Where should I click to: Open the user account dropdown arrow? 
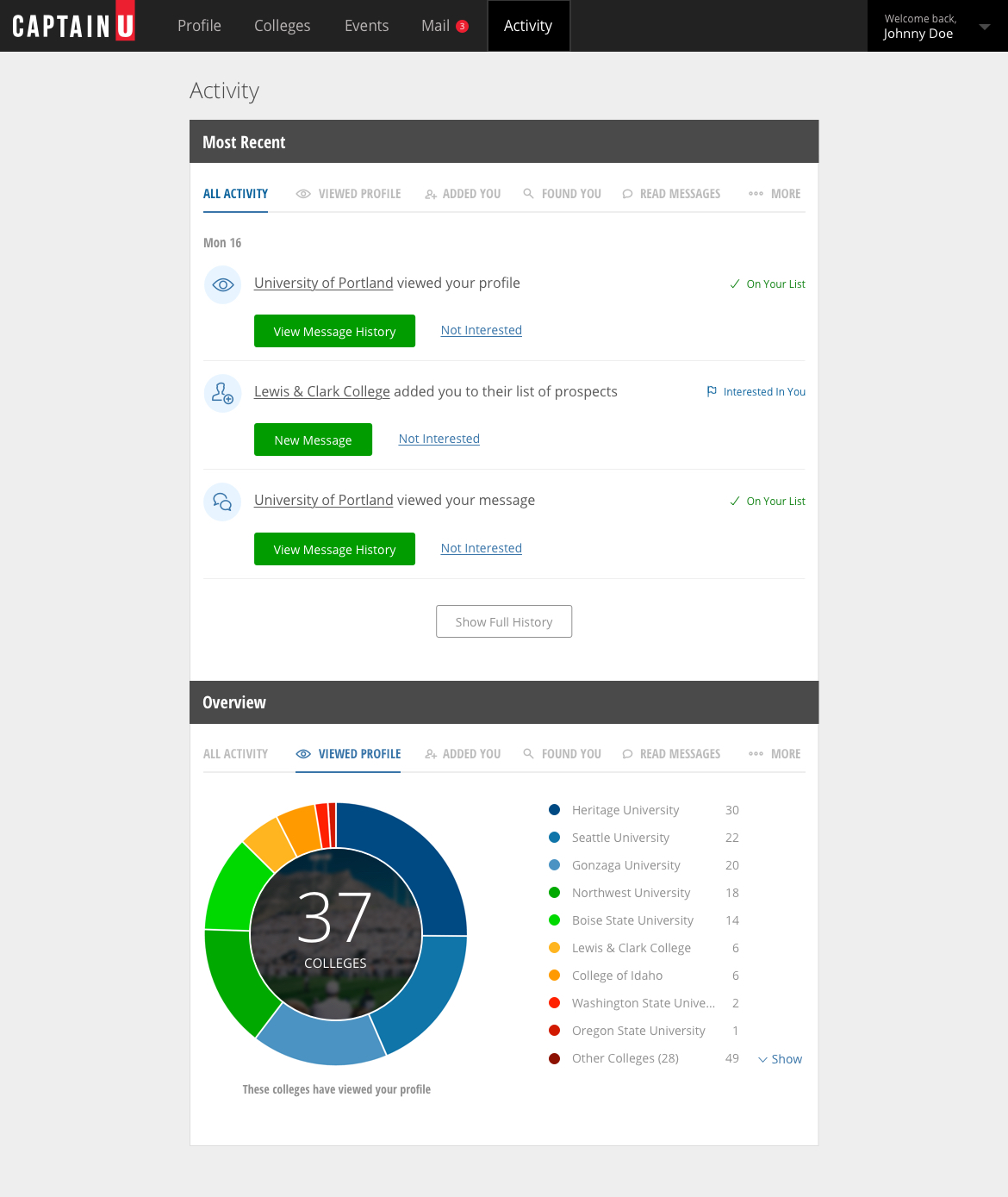(984, 27)
